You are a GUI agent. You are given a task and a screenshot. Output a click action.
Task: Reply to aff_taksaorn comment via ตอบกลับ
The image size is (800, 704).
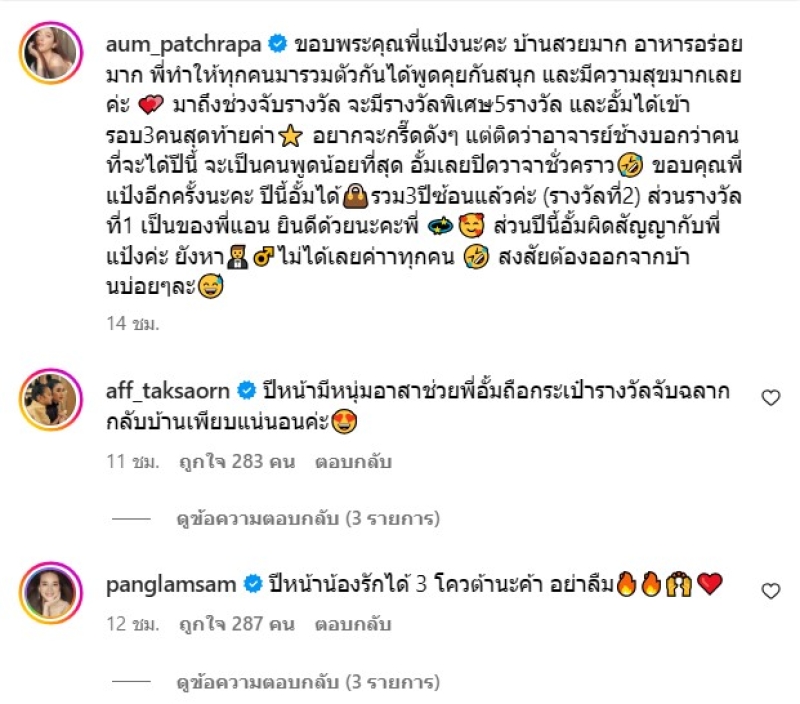click(x=353, y=462)
